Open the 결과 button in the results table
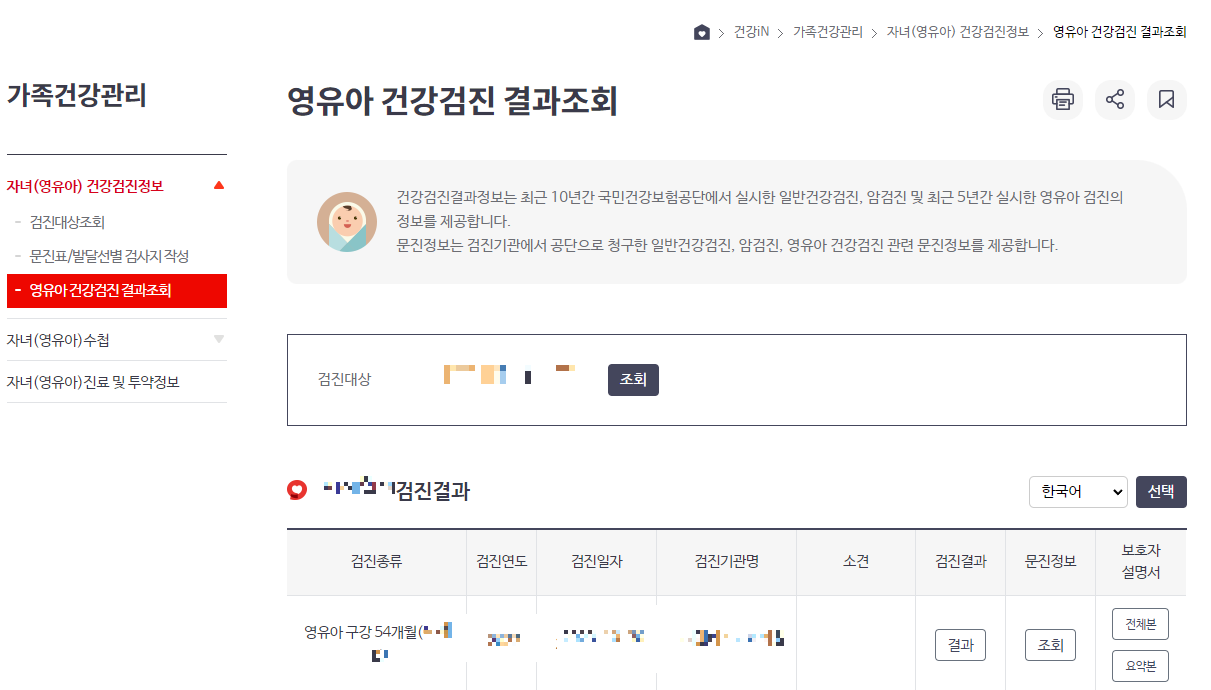The width and height of the screenshot is (1211, 690). (959, 645)
